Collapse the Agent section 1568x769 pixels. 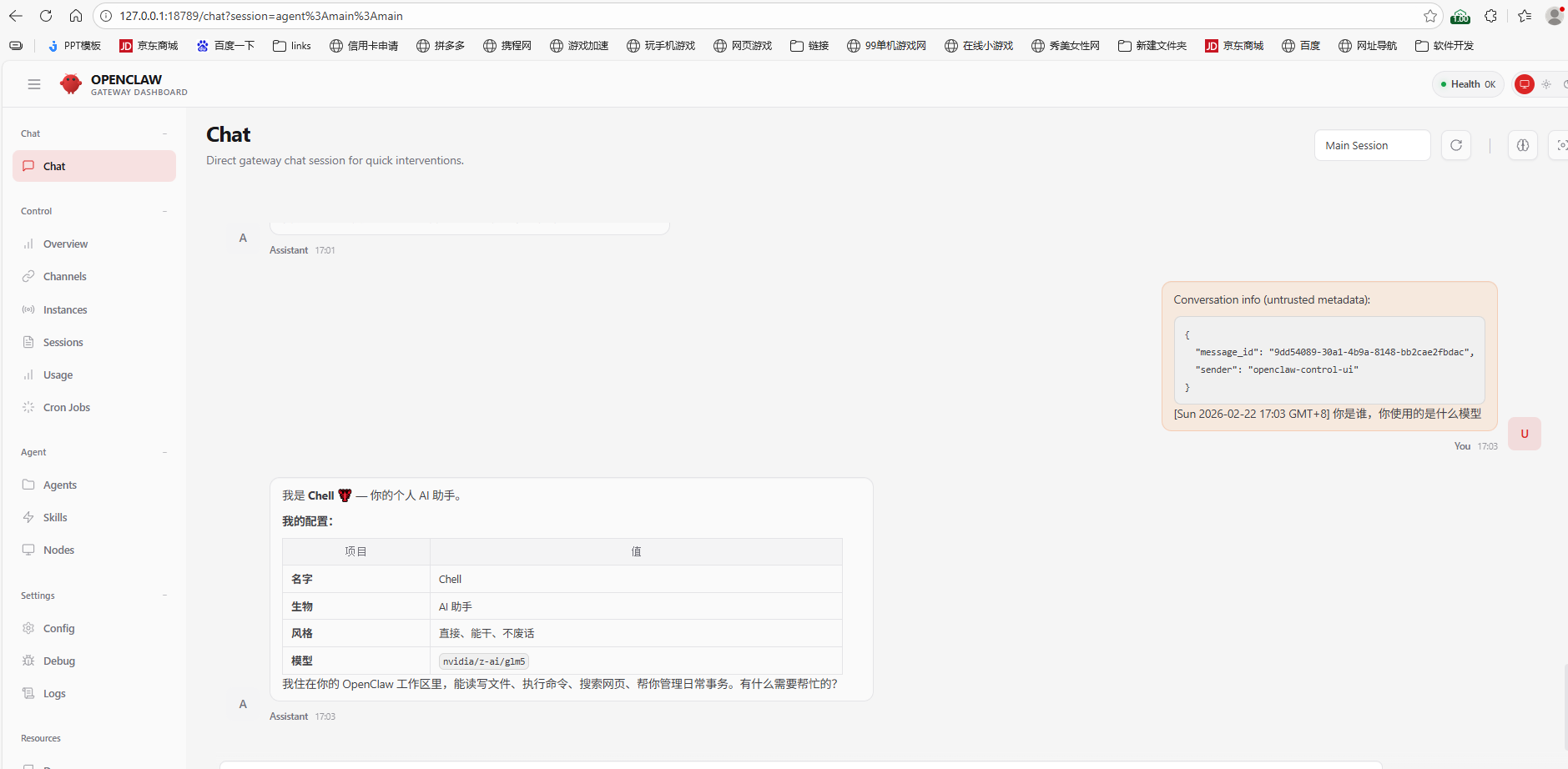point(164,452)
